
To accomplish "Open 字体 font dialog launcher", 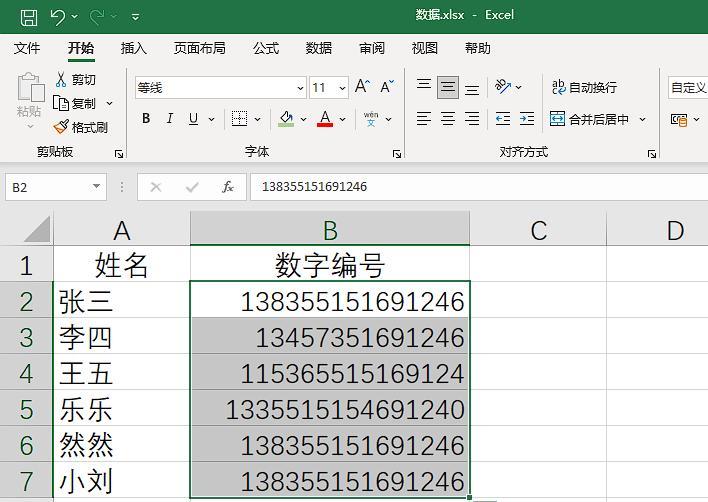I will [x=397, y=154].
